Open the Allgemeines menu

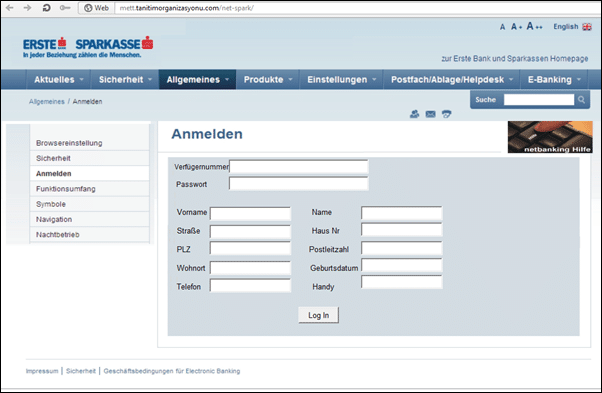[x=197, y=79]
